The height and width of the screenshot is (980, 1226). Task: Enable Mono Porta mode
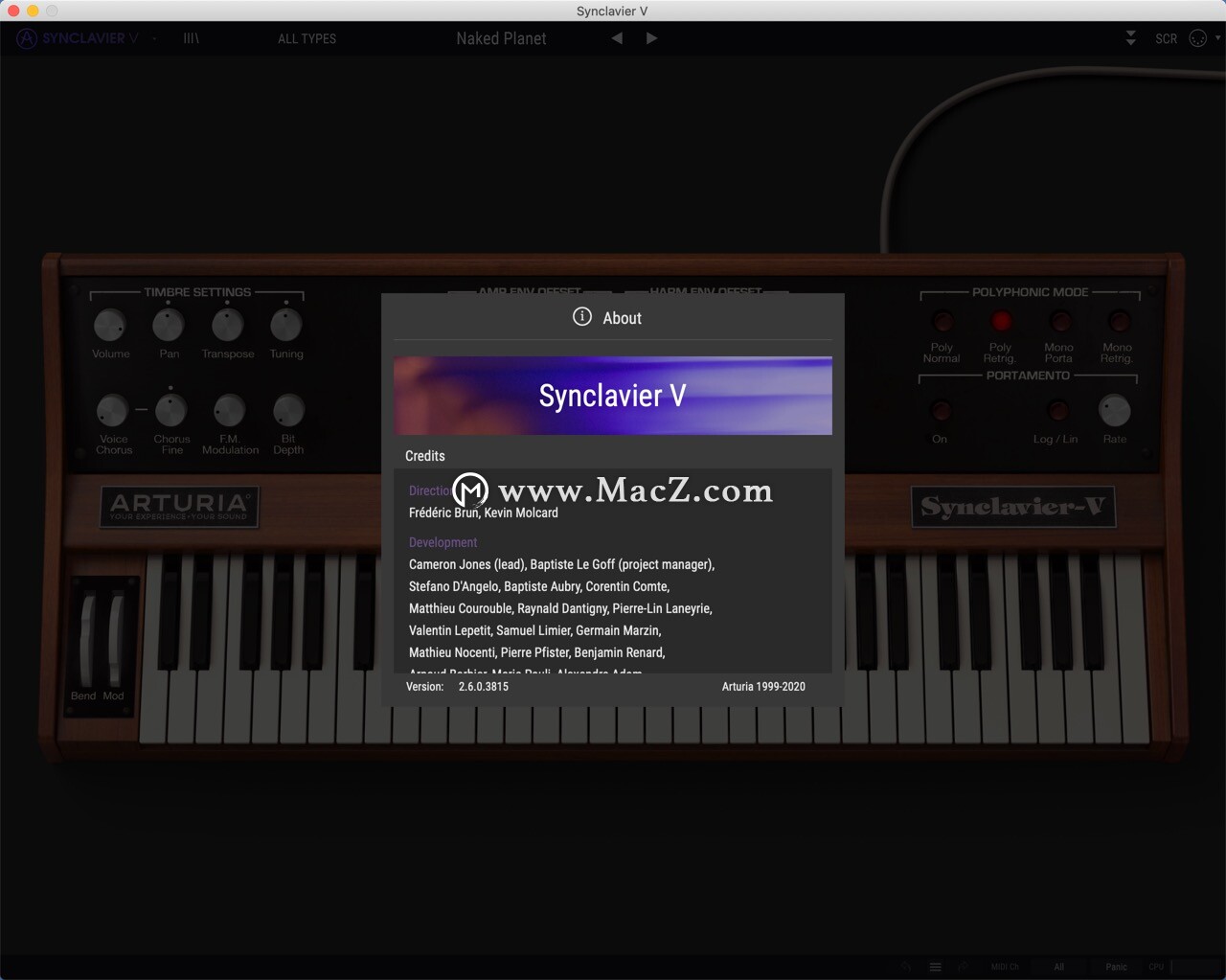[x=1059, y=321]
